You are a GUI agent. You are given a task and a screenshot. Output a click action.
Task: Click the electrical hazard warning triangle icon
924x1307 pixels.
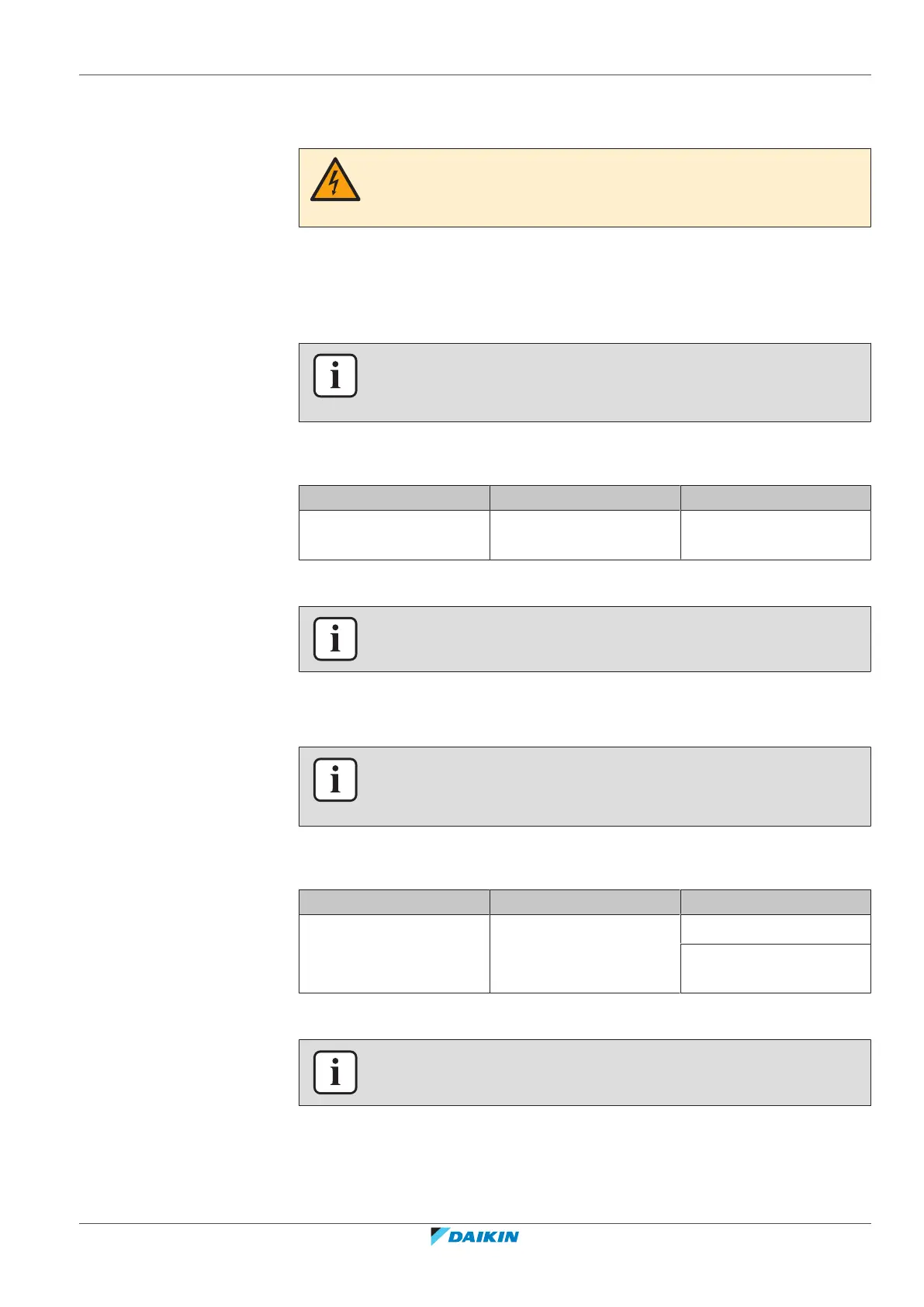click(x=335, y=180)
